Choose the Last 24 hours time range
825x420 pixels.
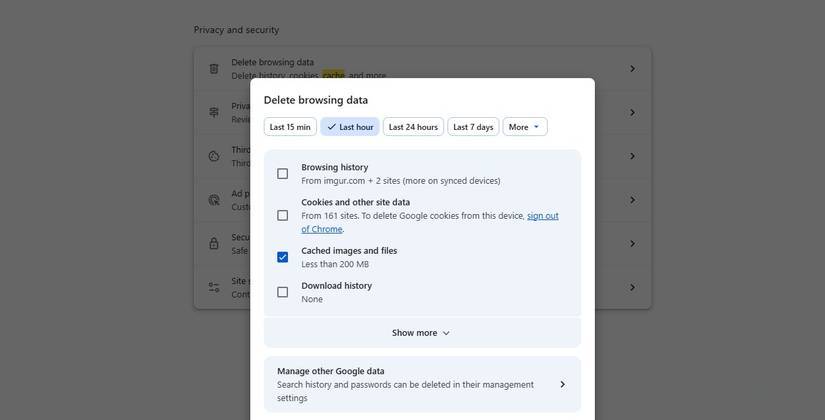(x=413, y=127)
